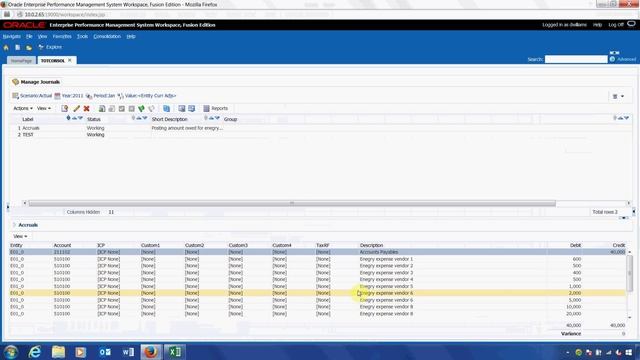
Task: Click the grayed second document icon after X
Action: pyautogui.click(x=112, y=109)
